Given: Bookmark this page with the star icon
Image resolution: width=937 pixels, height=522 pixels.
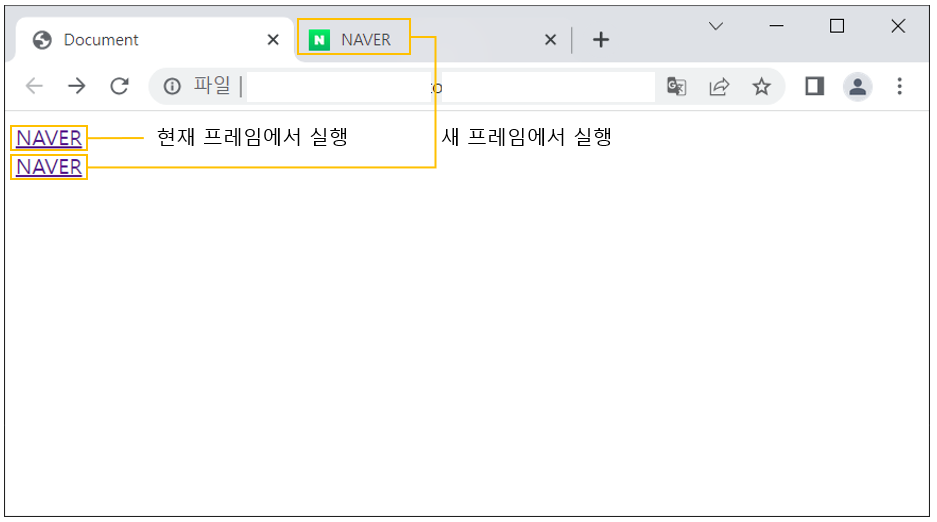Looking at the screenshot, I should click(x=761, y=87).
